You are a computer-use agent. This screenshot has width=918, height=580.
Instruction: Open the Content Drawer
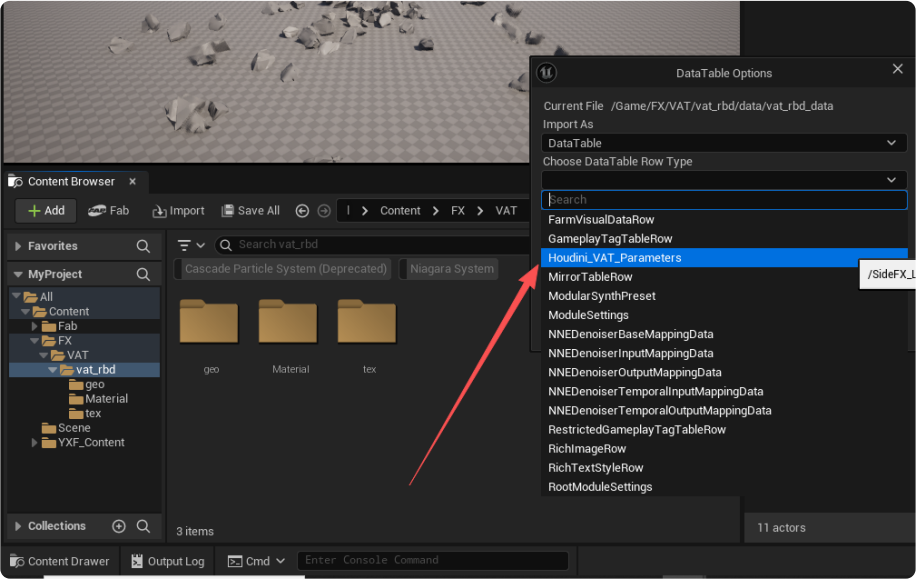[x=60, y=561]
